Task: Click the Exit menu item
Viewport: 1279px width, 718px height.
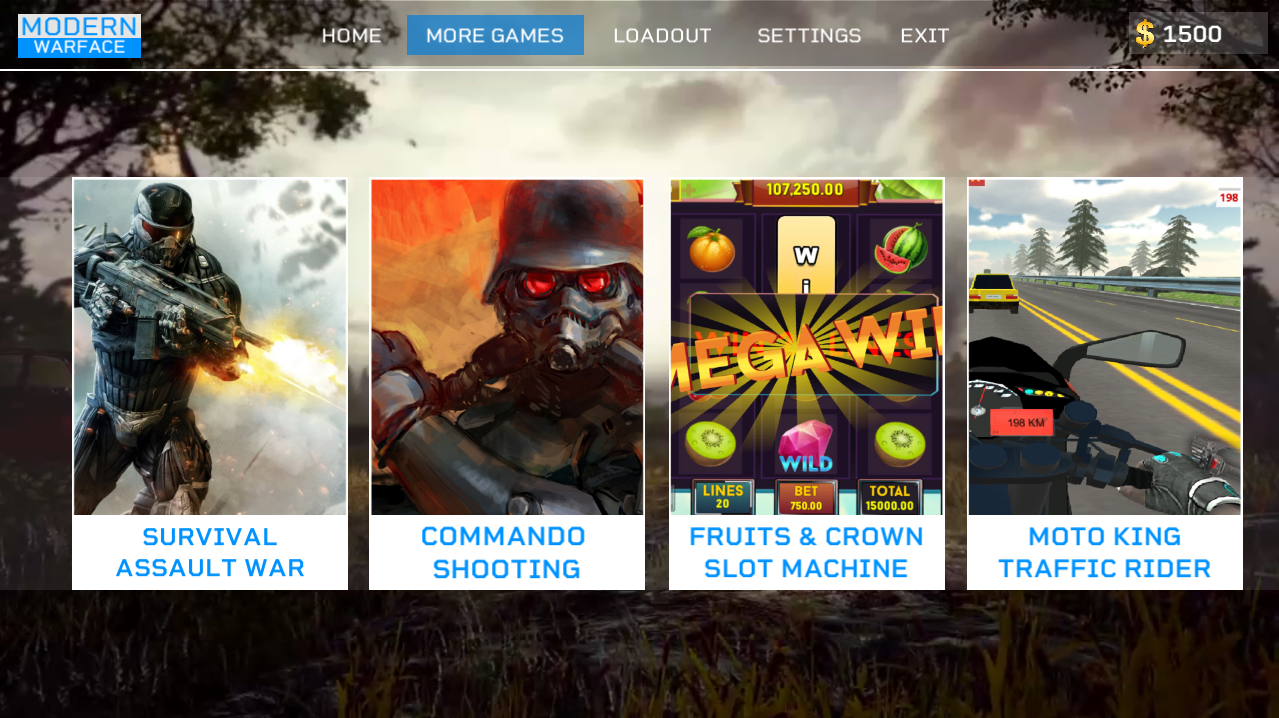Action: click(x=925, y=36)
